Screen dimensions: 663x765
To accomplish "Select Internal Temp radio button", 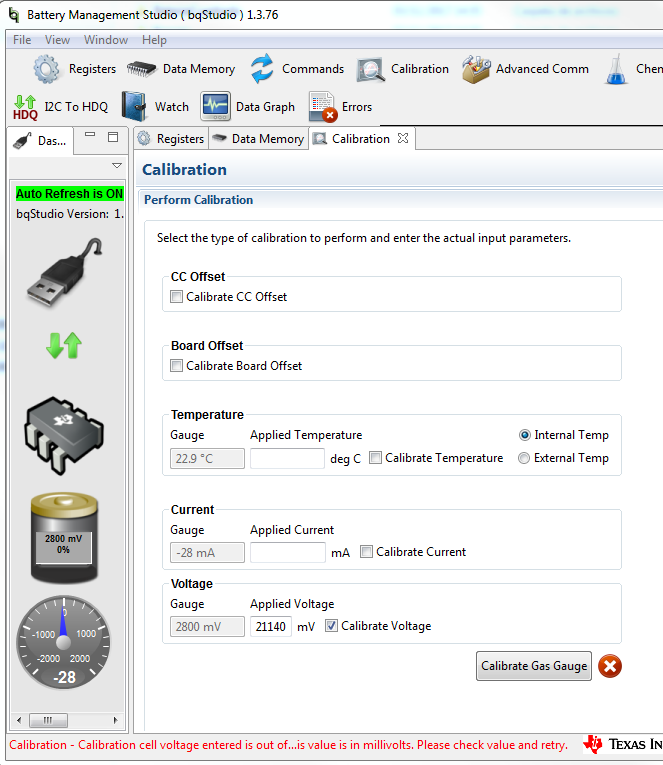I will click(524, 435).
